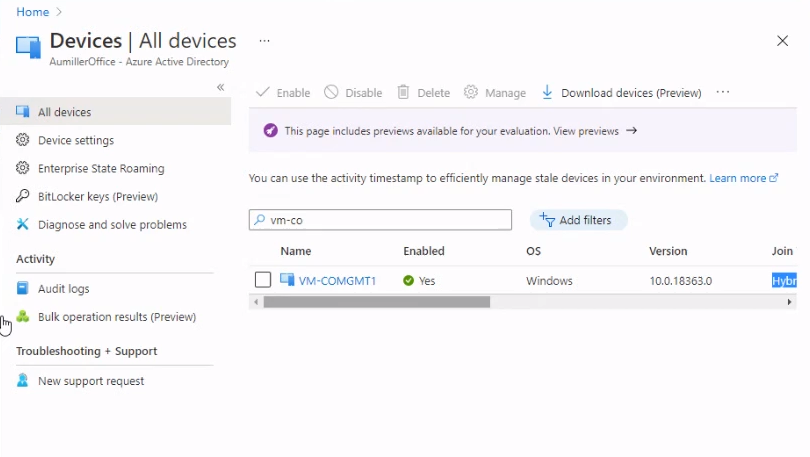Click the 10.0.18363.0 version cell
The height and width of the screenshot is (457, 810).
[680, 281]
